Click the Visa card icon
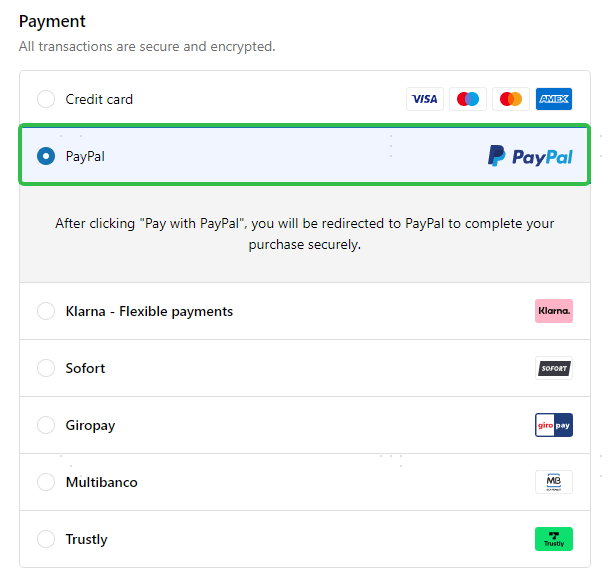Screen dimensions: 612x579 click(x=425, y=99)
